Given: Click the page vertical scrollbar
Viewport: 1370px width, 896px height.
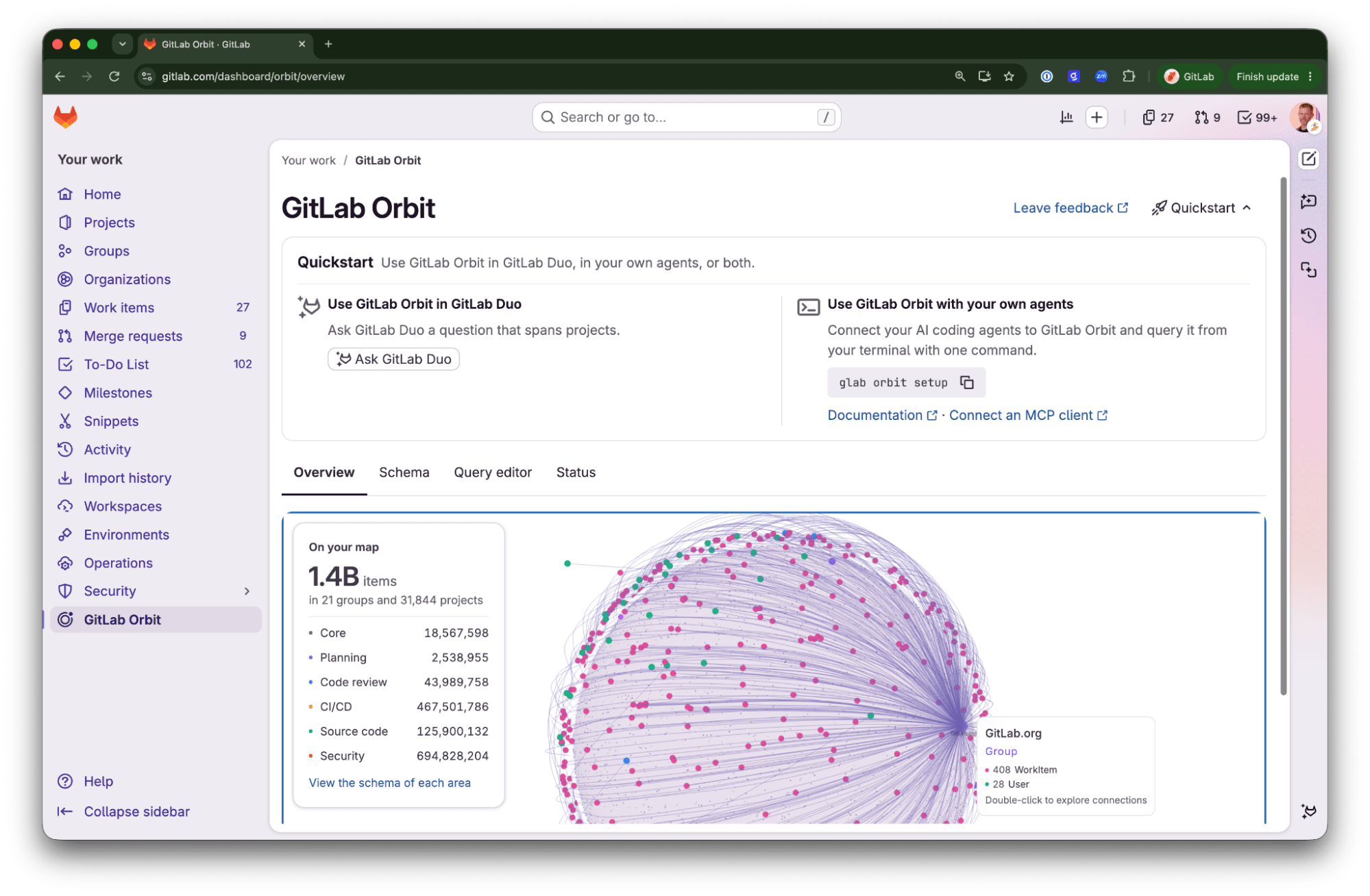Looking at the screenshot, I should (1283, 436).
